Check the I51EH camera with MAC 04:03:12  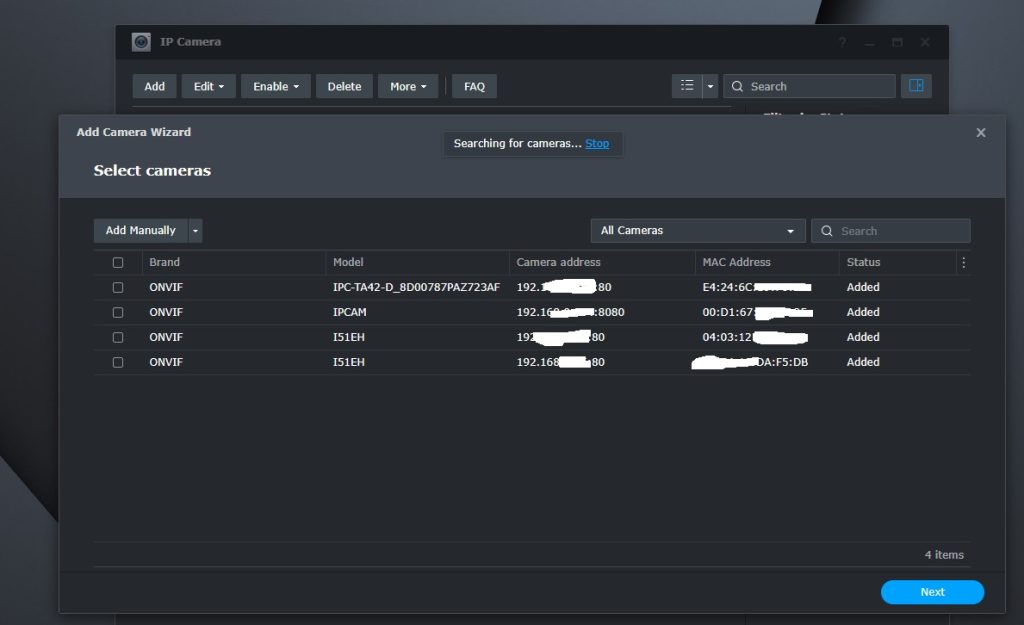coord(118,337)
